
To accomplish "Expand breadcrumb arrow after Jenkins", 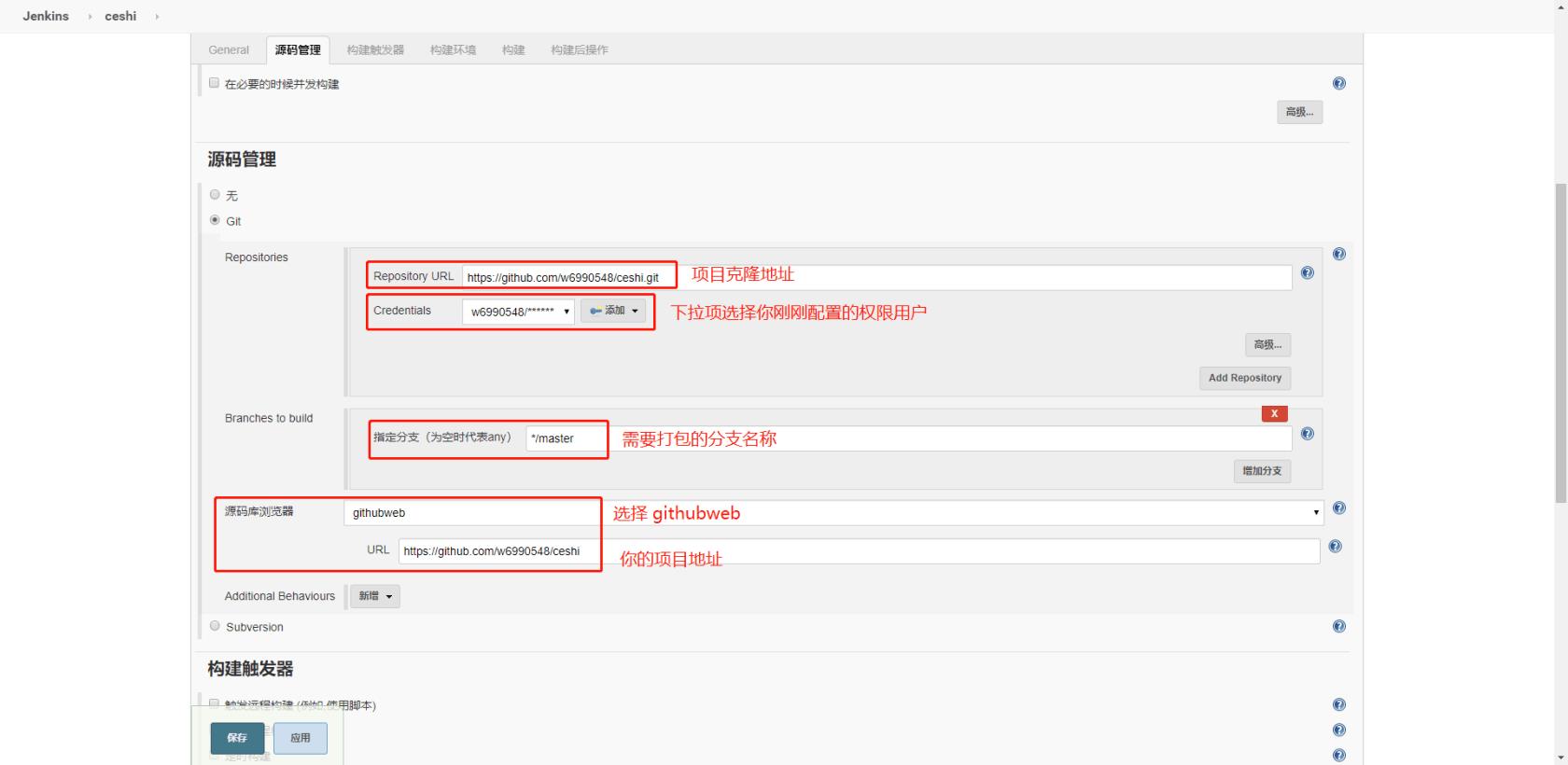I will pos(90,17).
